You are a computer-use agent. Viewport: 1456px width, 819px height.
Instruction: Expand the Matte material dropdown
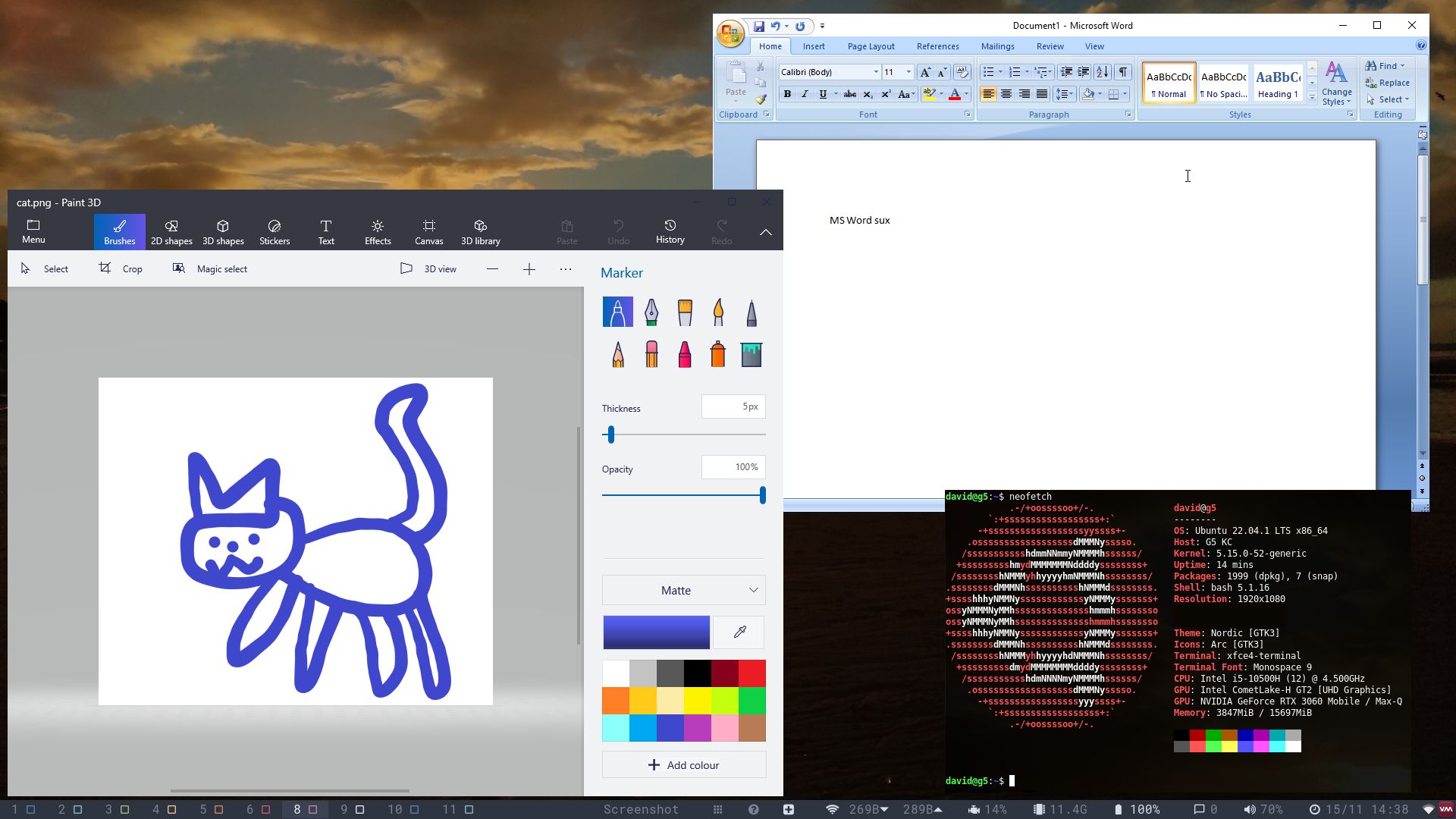(x=683, y=590)
